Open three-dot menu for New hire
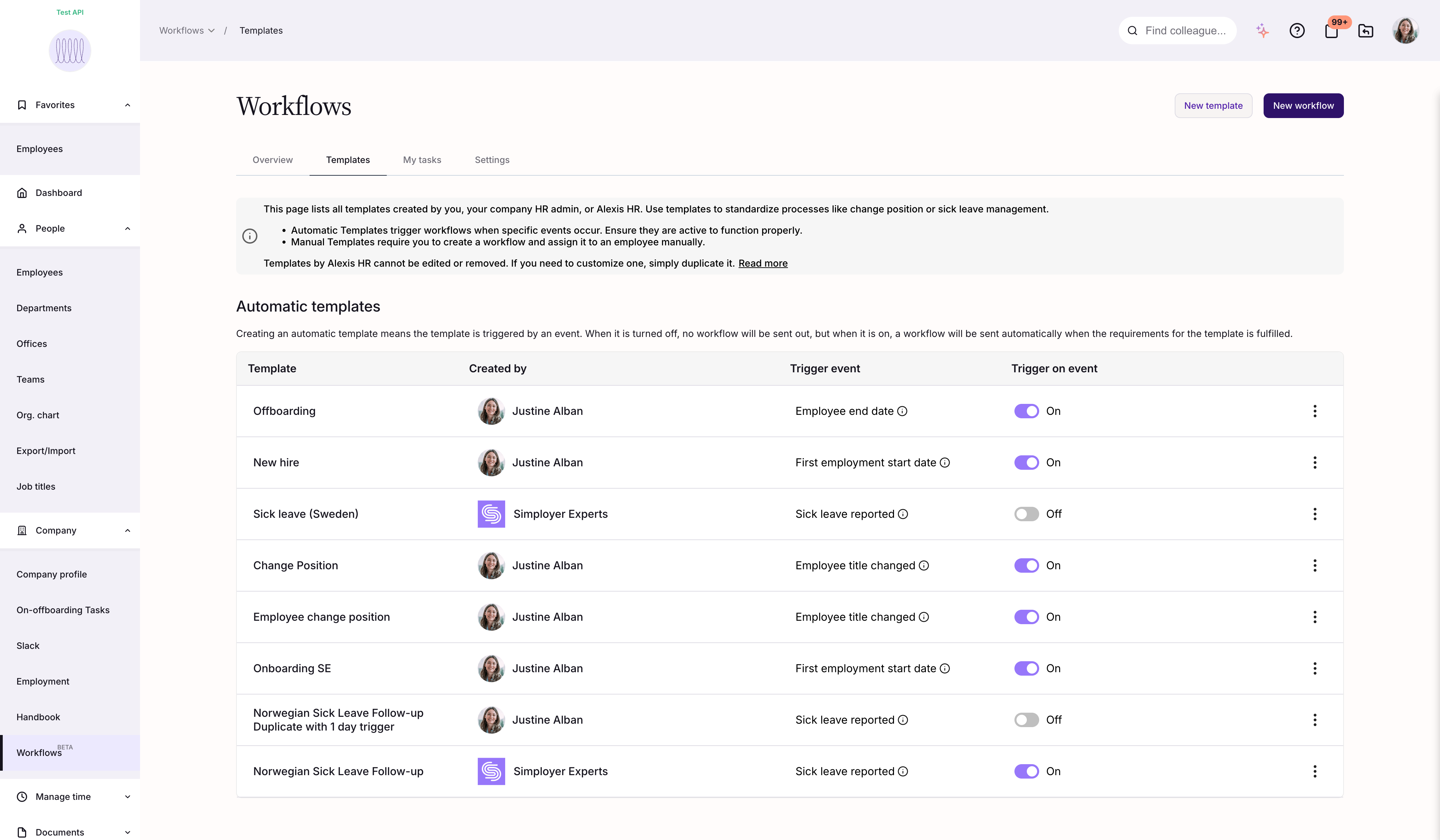The width and height of the screenshot is (1440, 840). point(1315,463)
